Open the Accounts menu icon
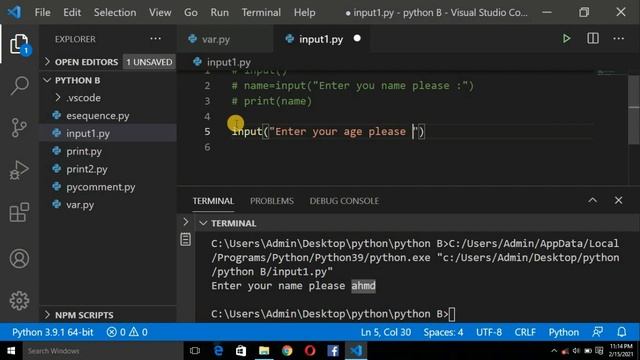 [19, 258]
